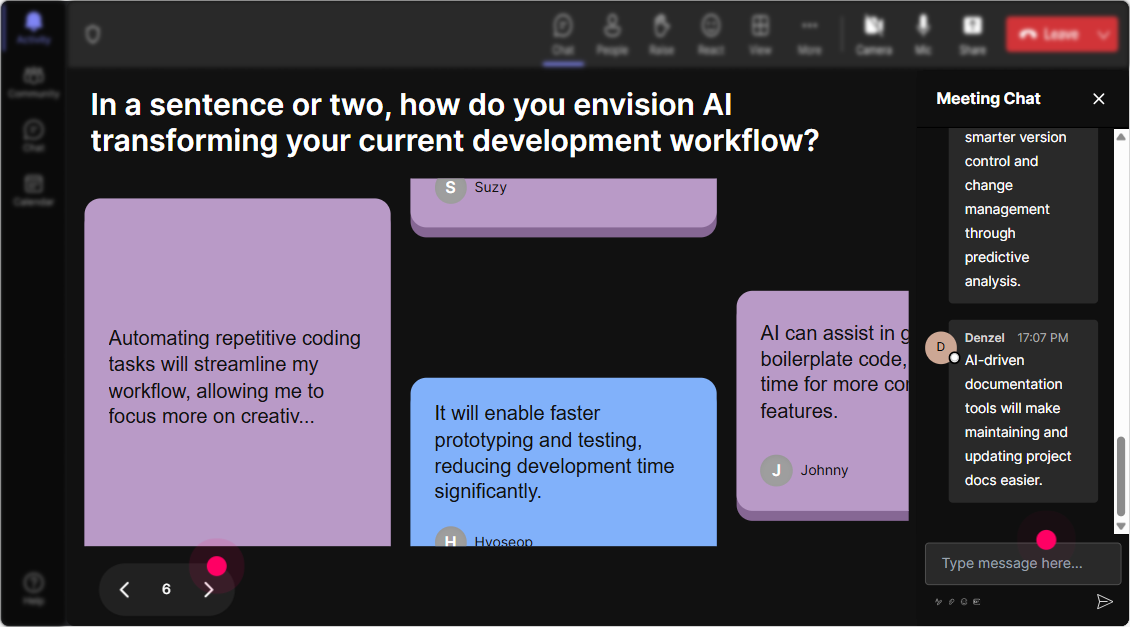Click the 'Meeting Chat' panel title

click(x=988, y=99)
